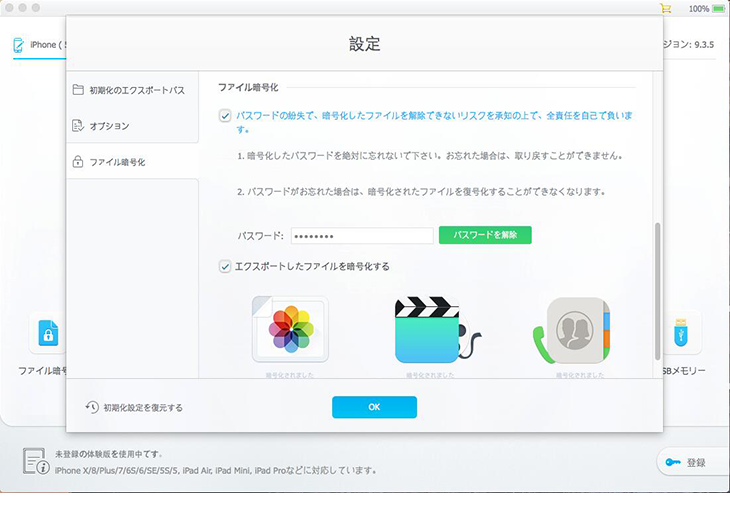Click the 未登録の体験版を使用中です notice text

coord(108,454)
